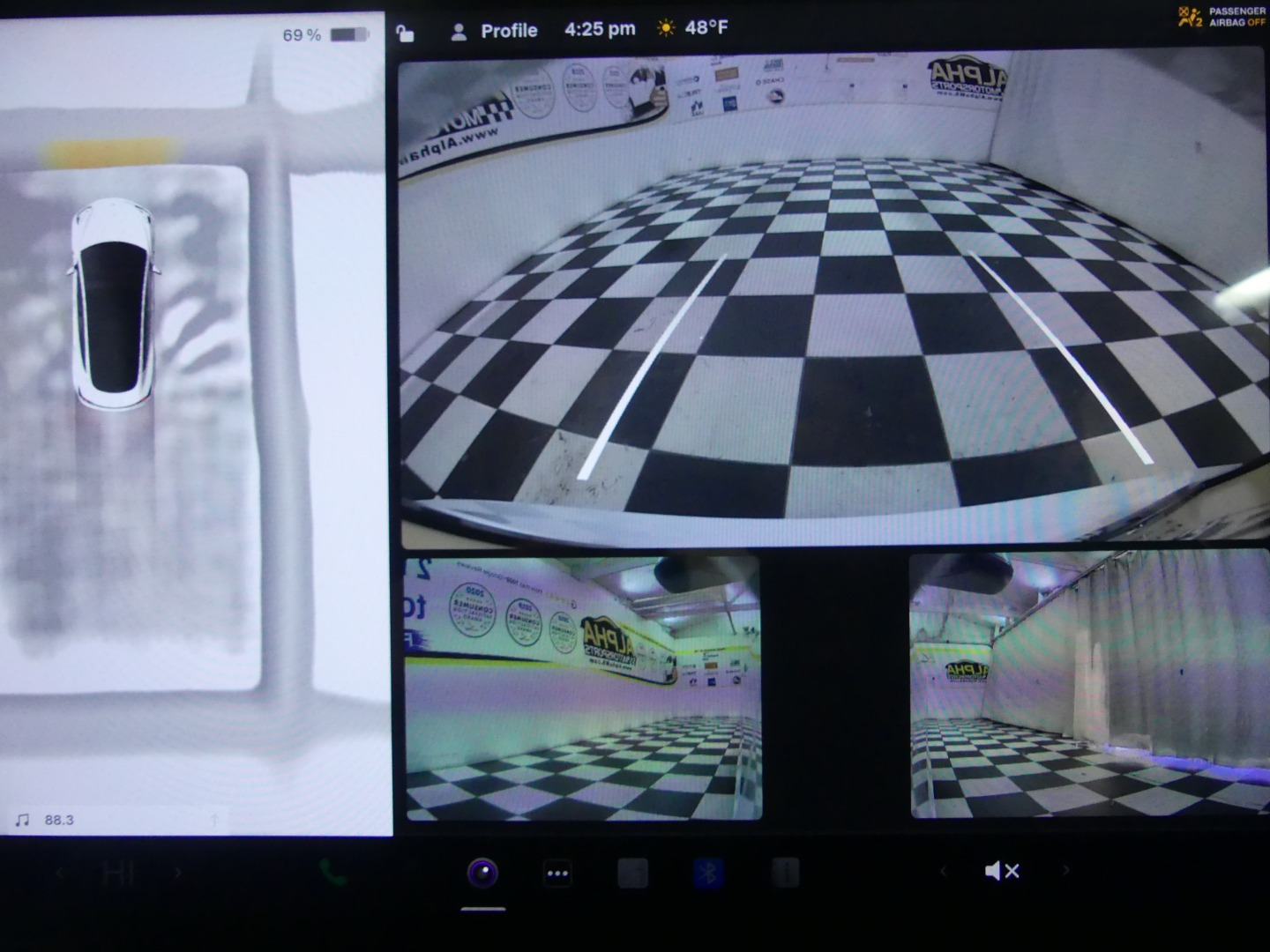
Task: Open the Profile menu
Action: 495,31
